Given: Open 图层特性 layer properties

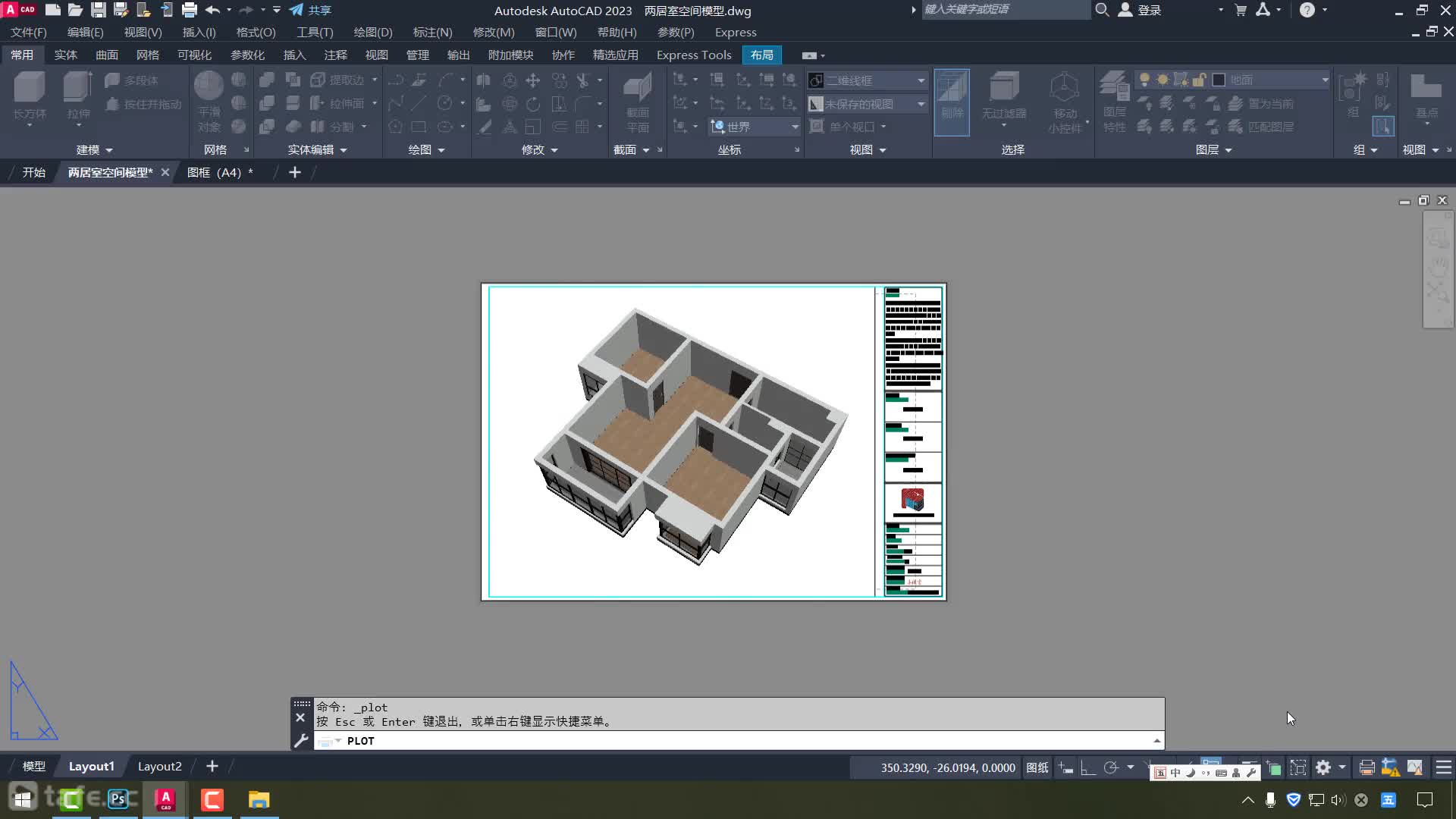Looking at the screenshot, I should 1114,102.
